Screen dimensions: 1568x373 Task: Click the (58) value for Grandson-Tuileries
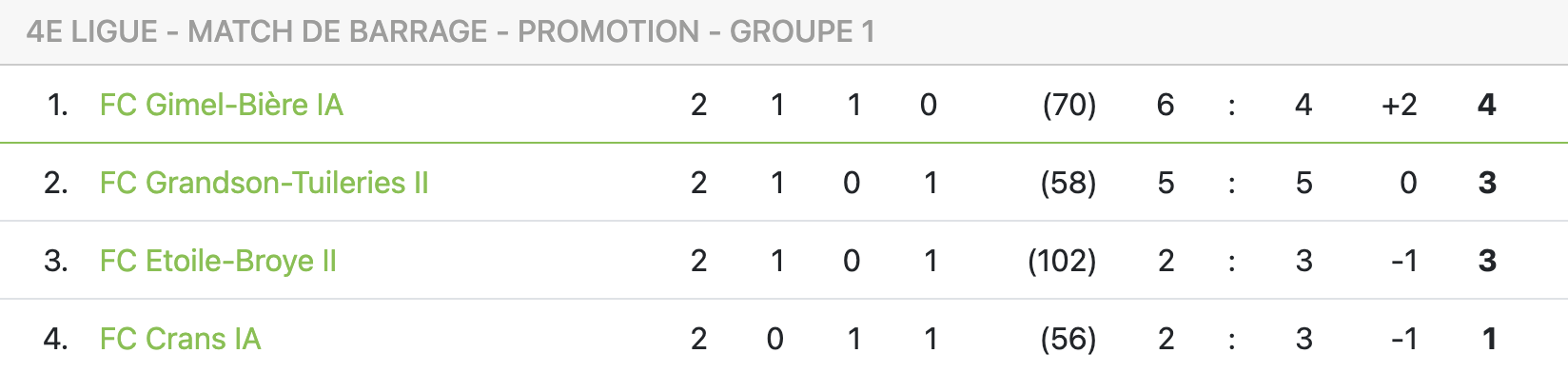(x=1068, y=183)
